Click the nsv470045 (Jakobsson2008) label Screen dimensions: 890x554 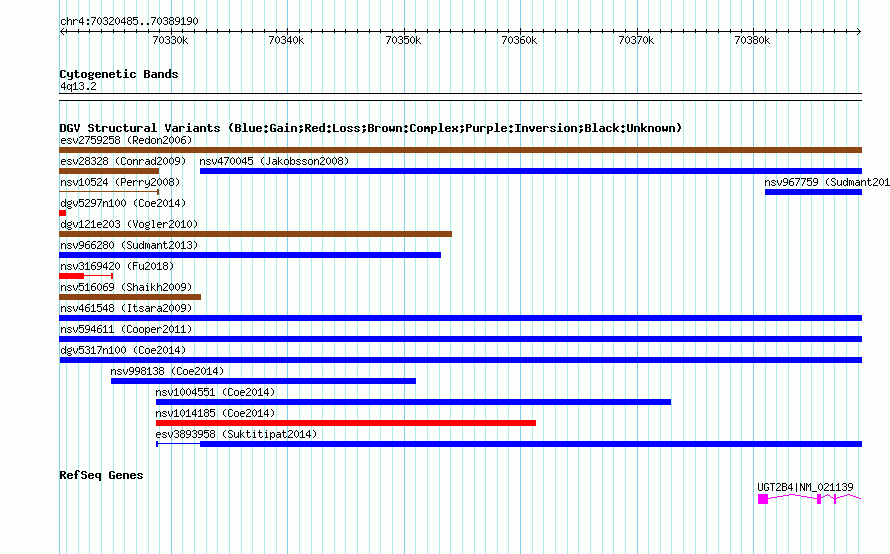click(274, 161)
